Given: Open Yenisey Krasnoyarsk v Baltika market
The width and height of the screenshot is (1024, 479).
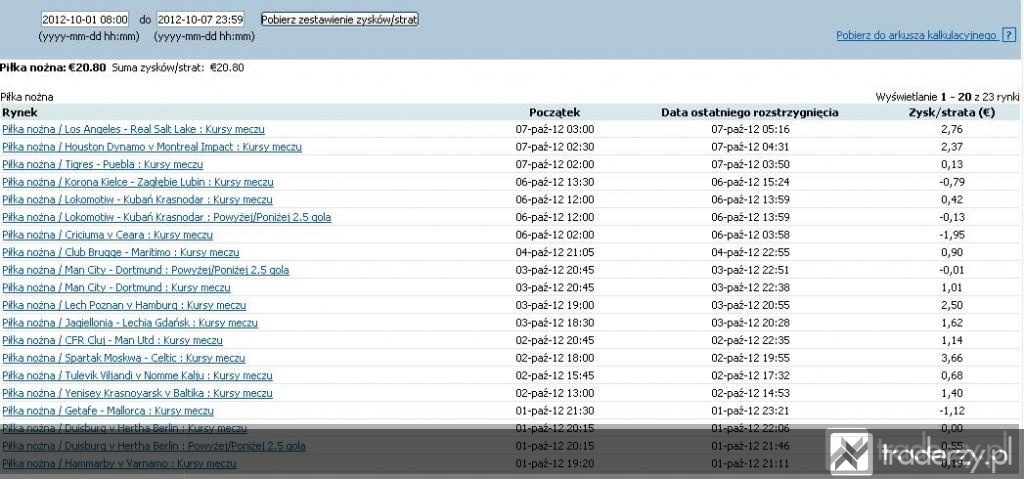Looking at the screenshot, I should tap(137, 393).
